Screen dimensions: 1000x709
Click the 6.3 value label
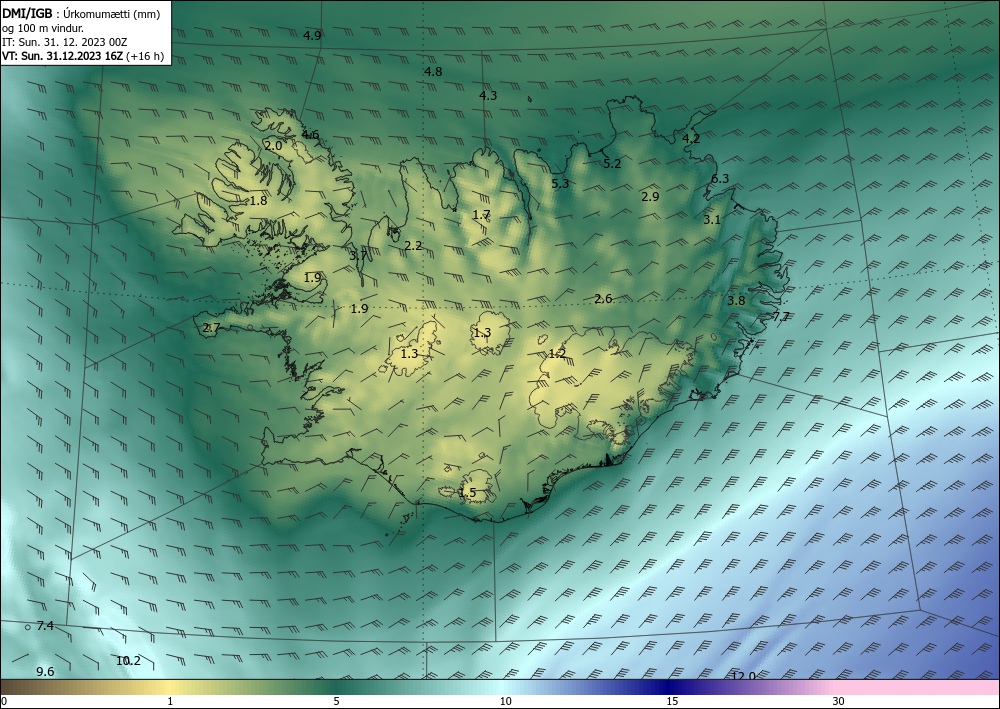coord(720,179)
